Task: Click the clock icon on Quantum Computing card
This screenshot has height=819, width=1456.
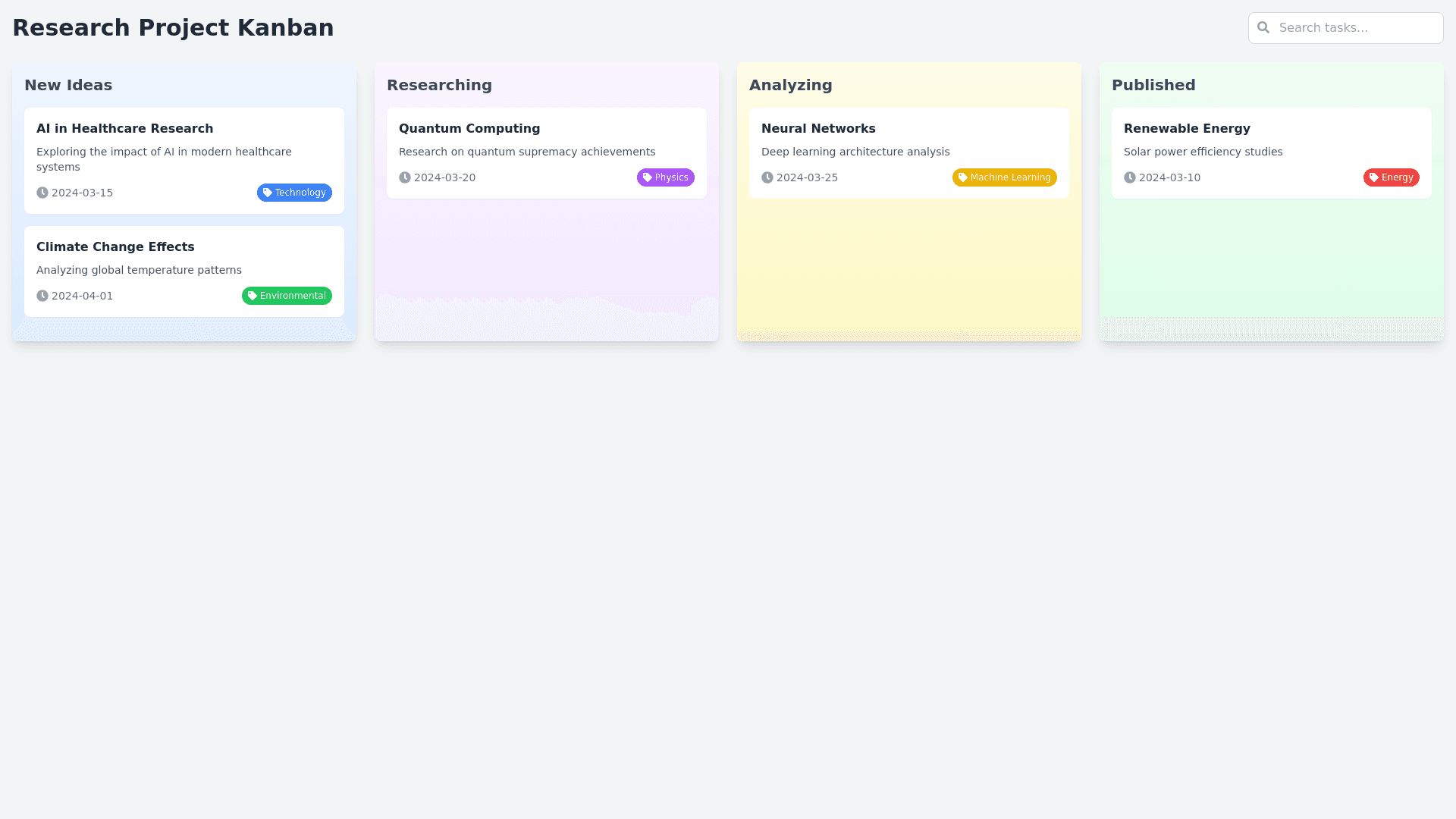Action: (405, 177)
